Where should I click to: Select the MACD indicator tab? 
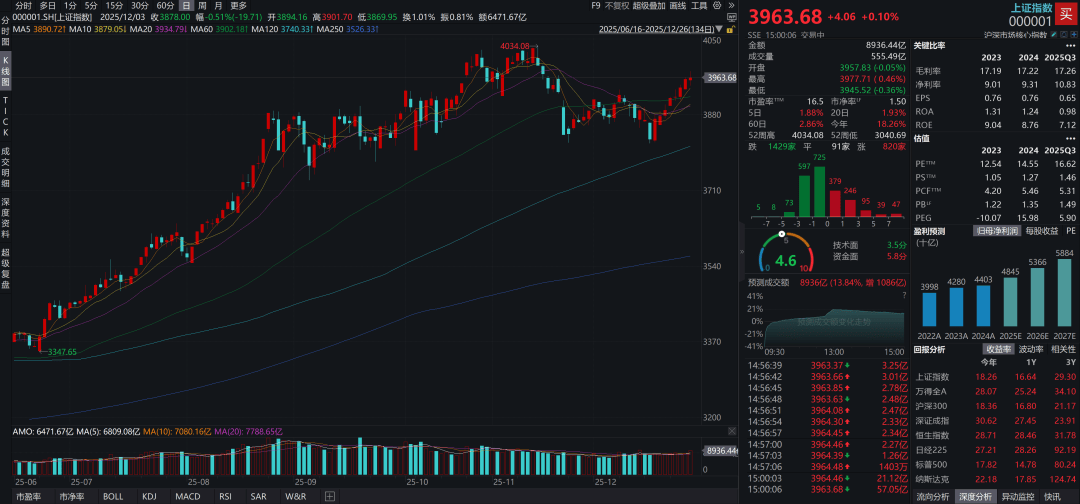(188, 496)
